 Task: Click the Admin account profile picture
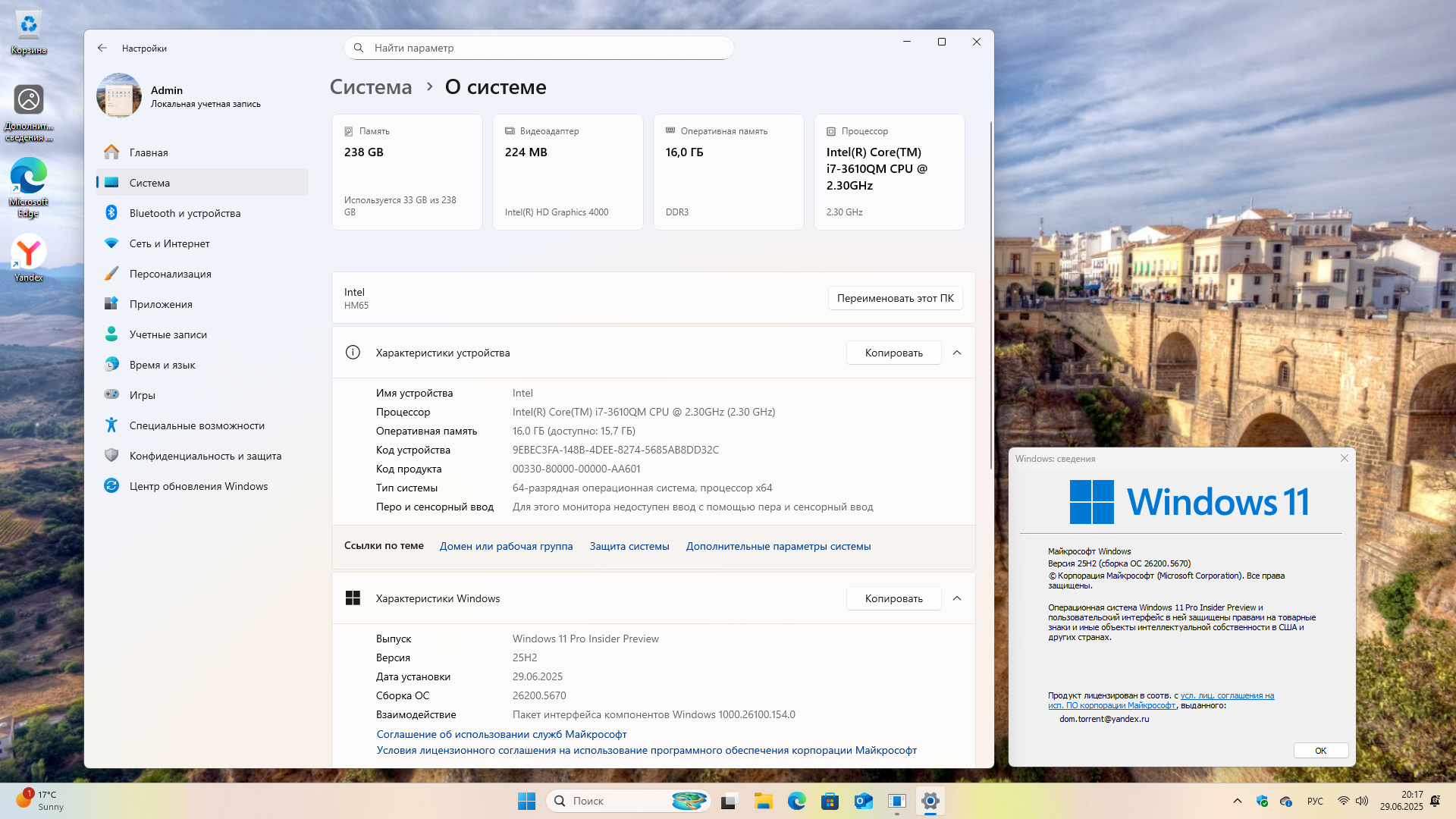119,96
